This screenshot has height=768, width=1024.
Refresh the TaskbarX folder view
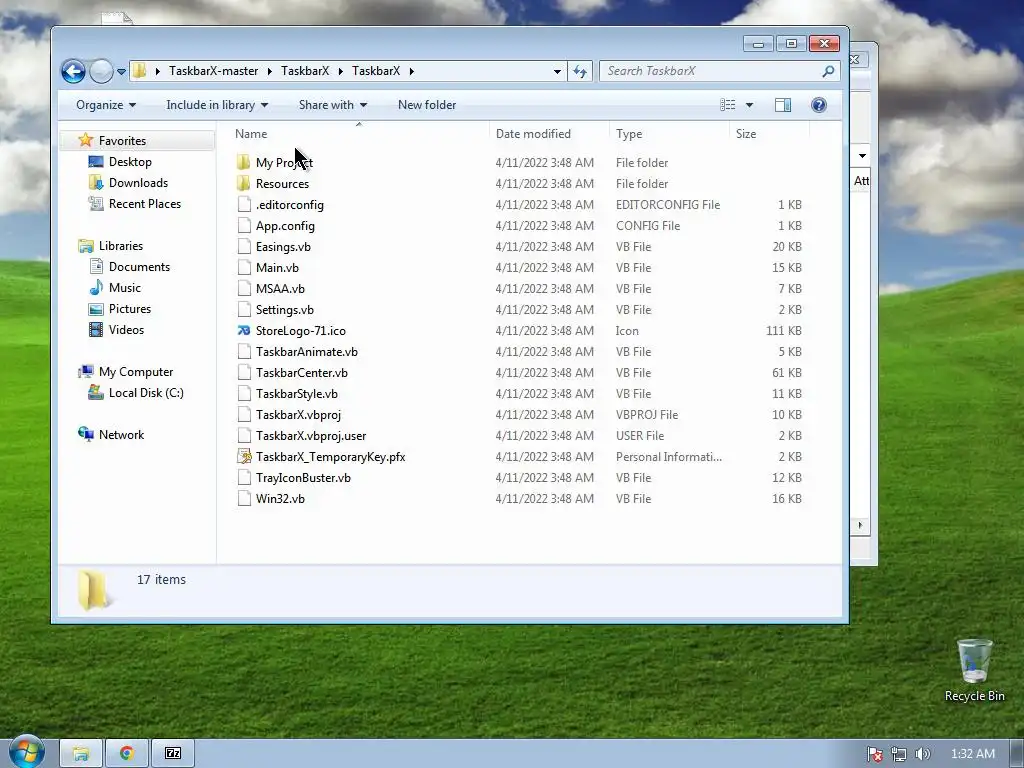tap(580, 71)
